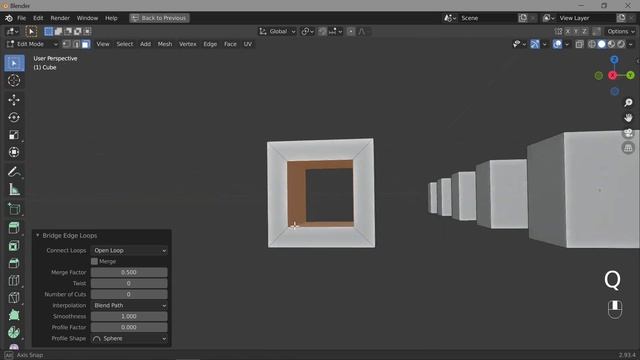Enable edge select mode

(x=76, y=44)
